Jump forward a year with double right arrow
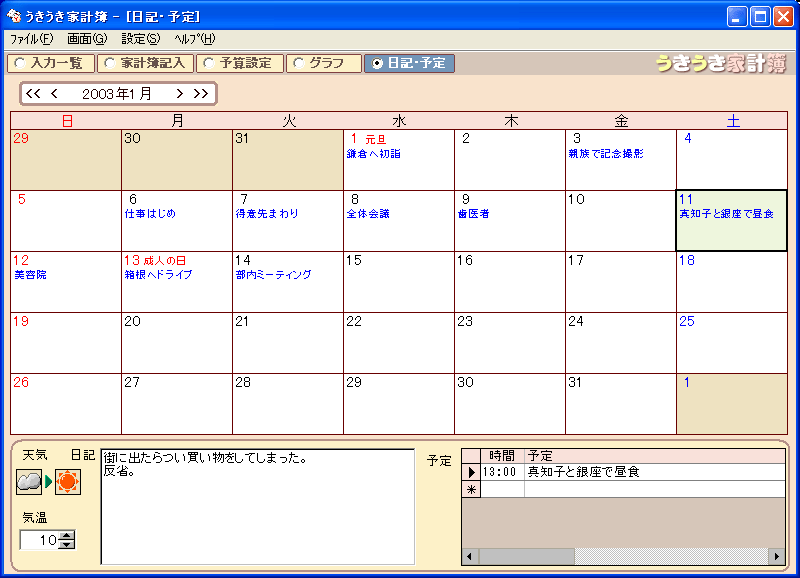 click(x=201, y=94)
